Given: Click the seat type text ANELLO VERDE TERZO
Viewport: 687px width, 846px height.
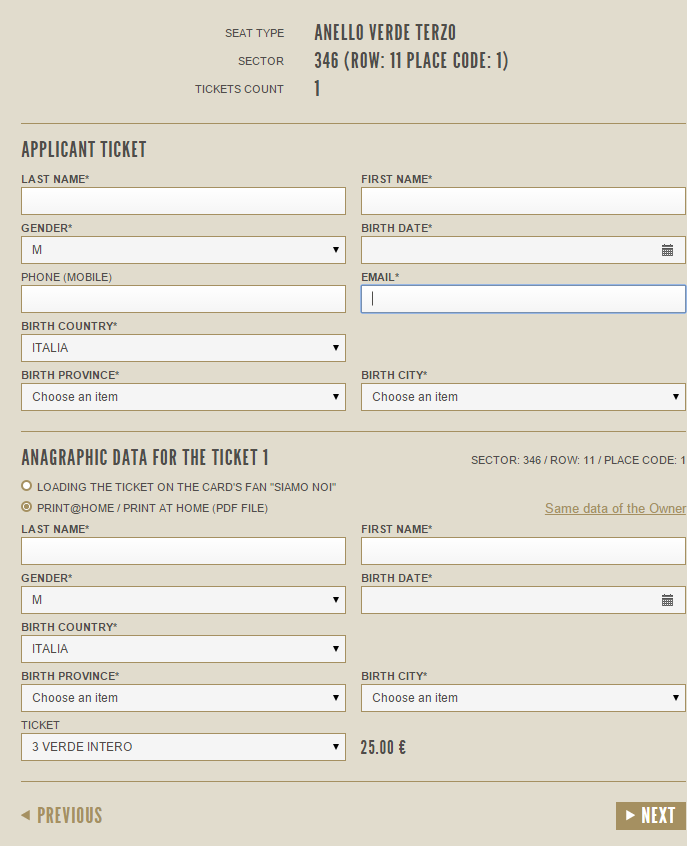Looking at the screenshot, I should (x=385, y=33).
